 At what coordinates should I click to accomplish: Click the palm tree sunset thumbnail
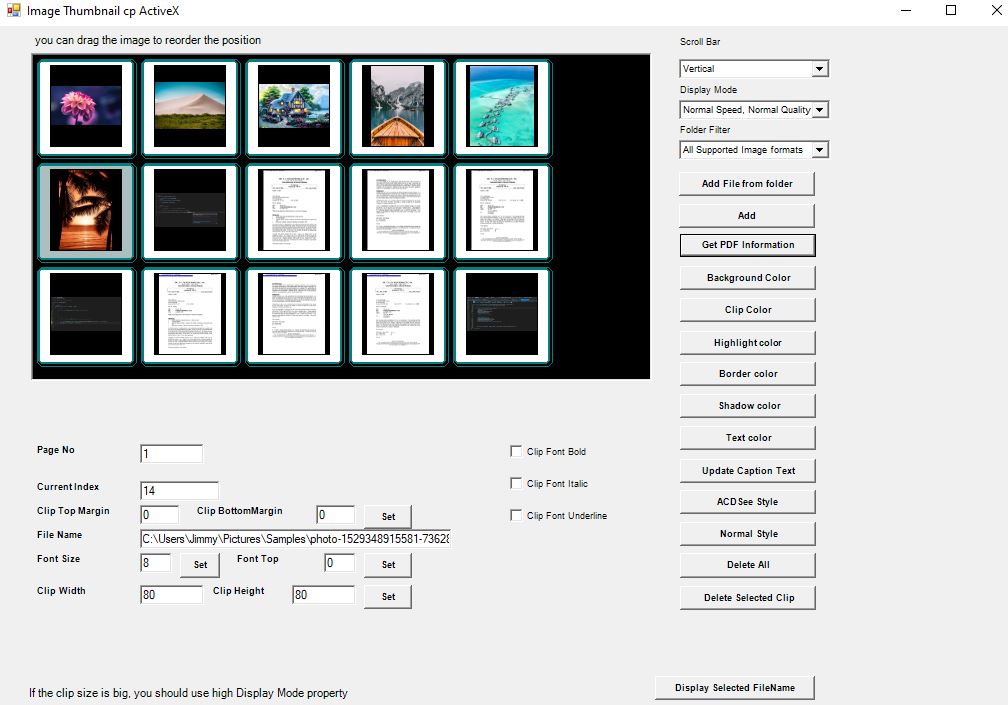pos(86,211)
